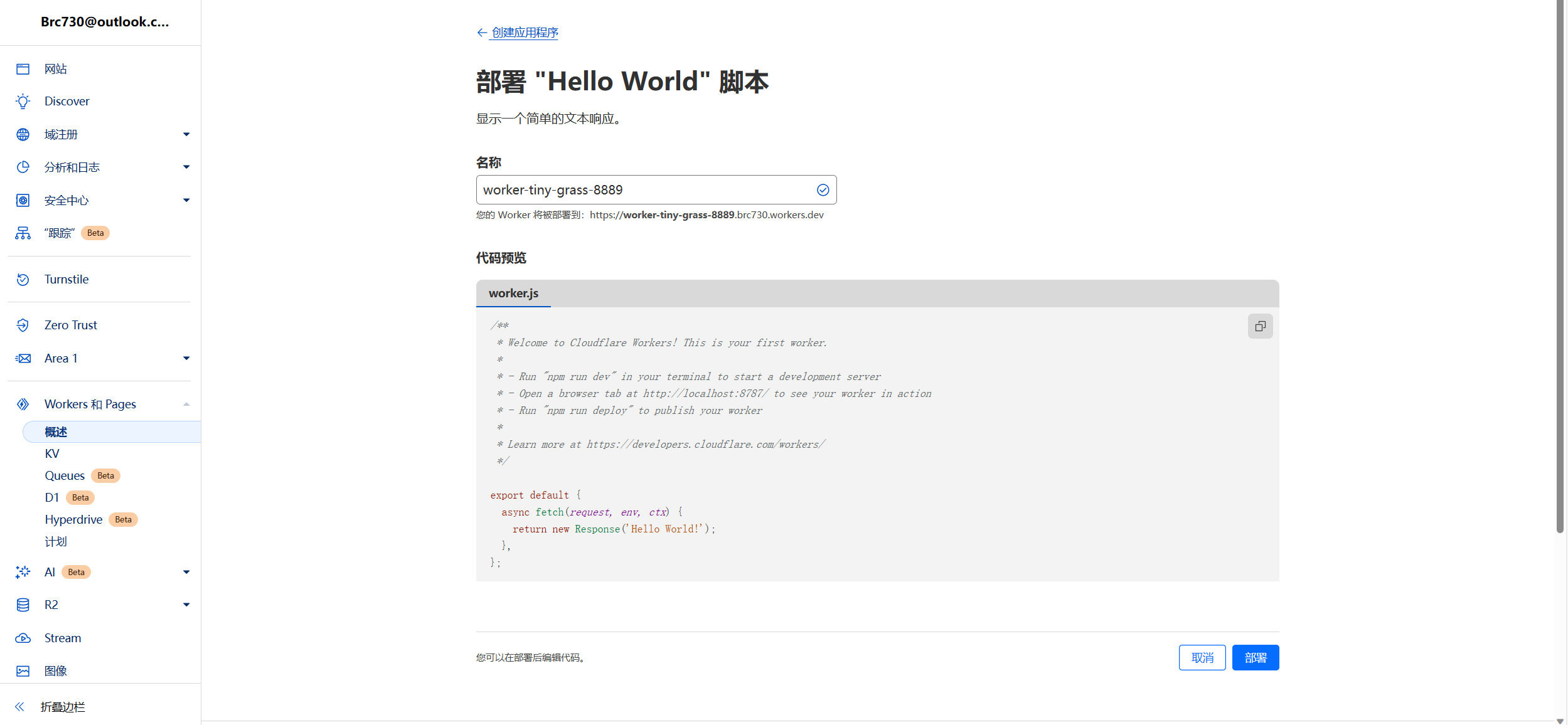Click the 图像 picture icon
1568x725 pixels.
pyautogui.click(x=23, y=671)
